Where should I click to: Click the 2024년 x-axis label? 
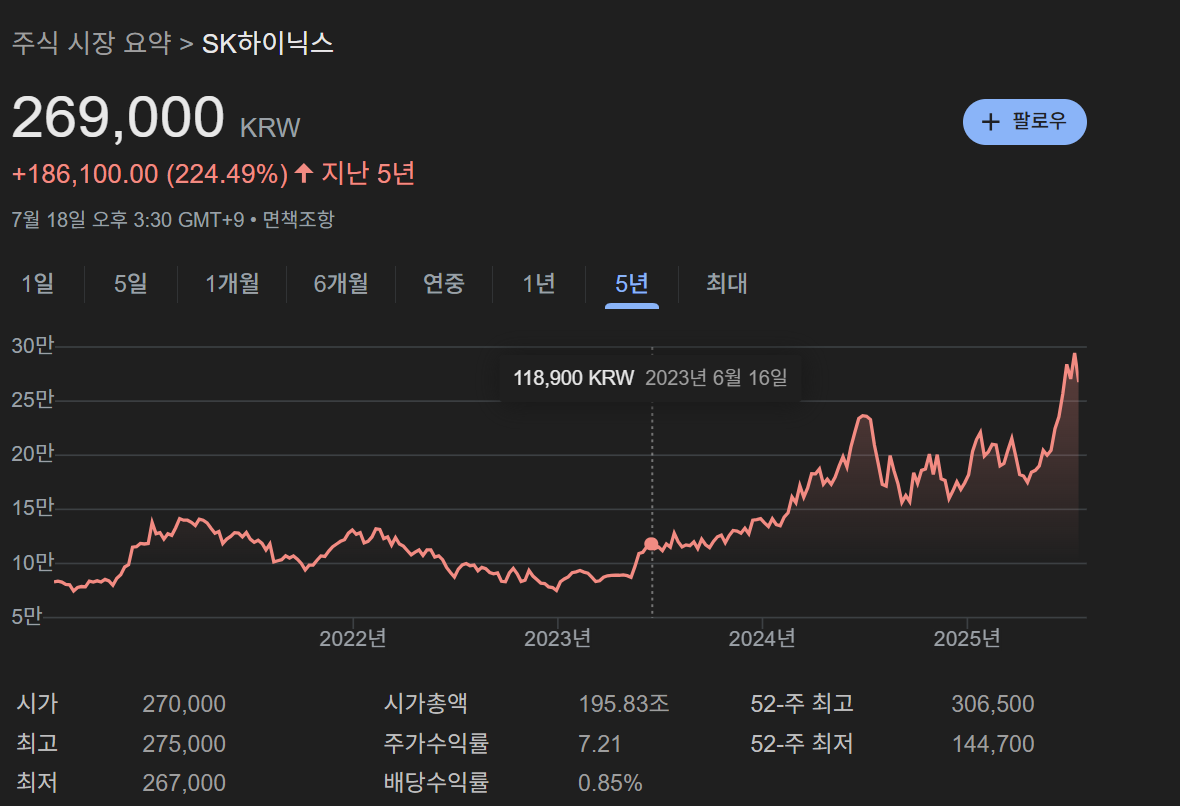coord(762,639)
